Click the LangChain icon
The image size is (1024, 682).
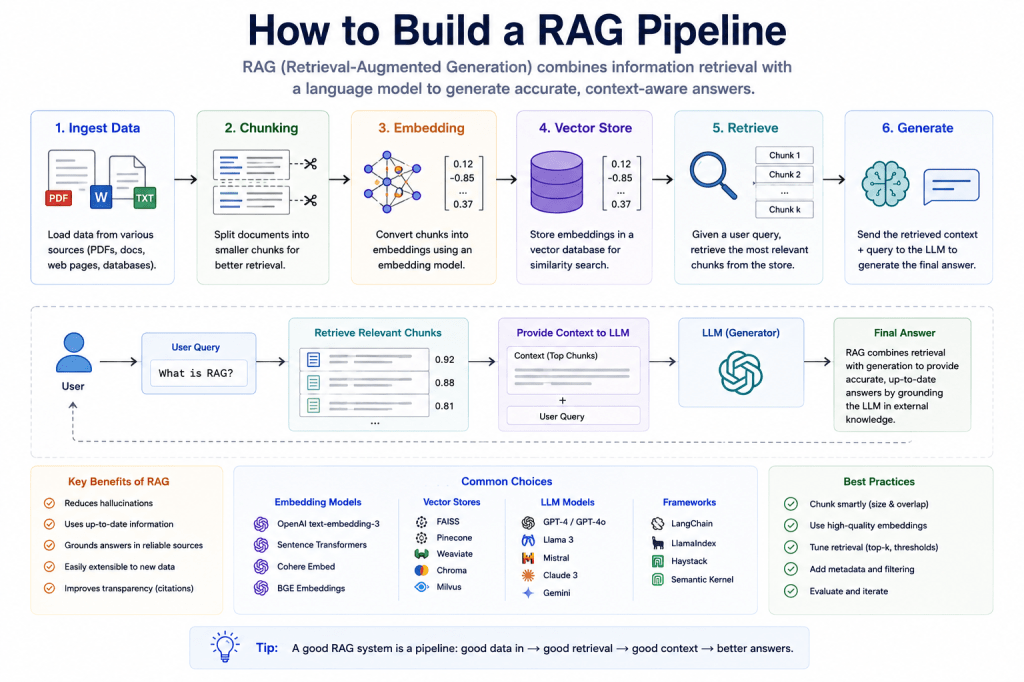click(658, 523)
